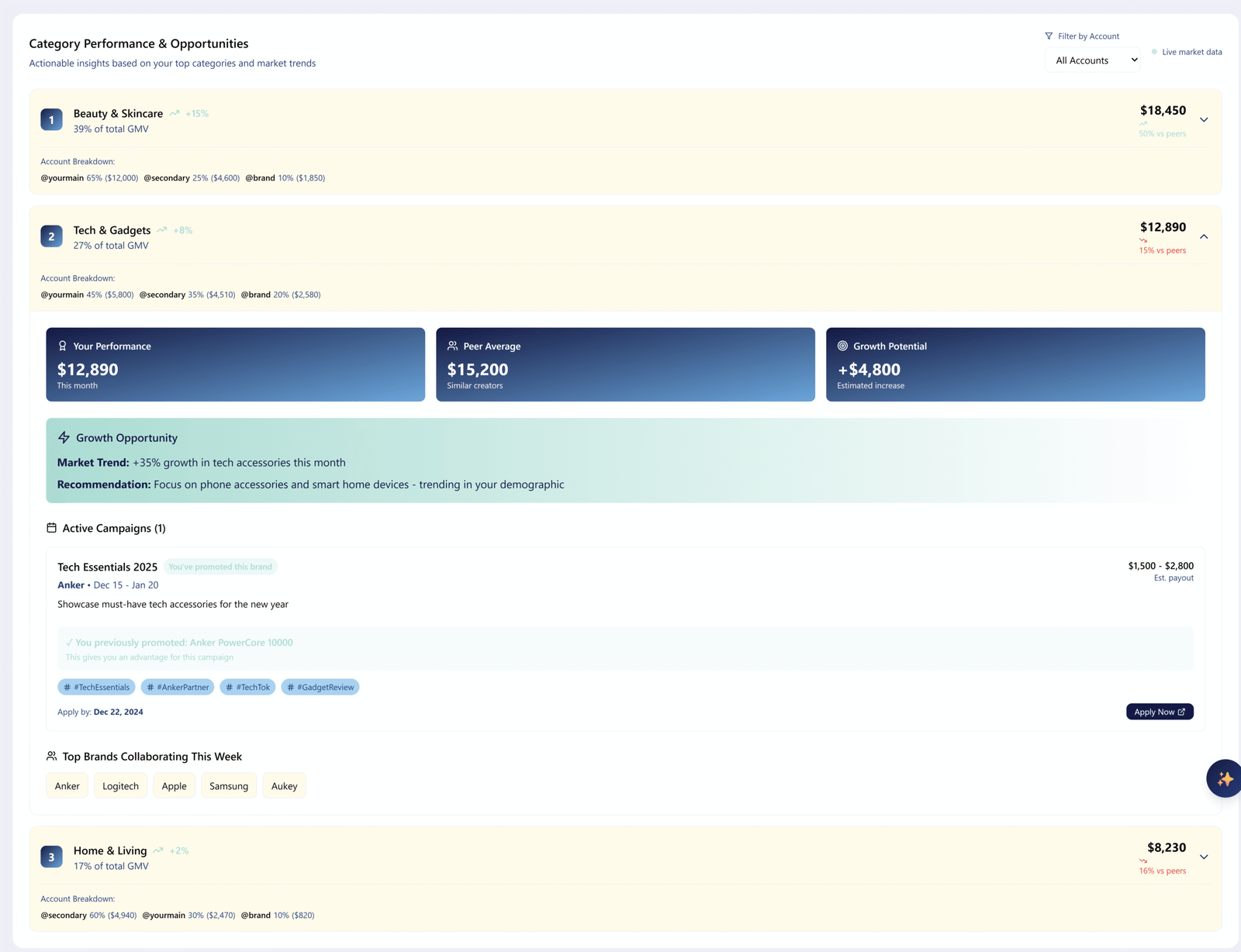The width and height of the screenshot is (1241, 952).
Task: Click the Anker brand name in campaign details
Action: 71,585
